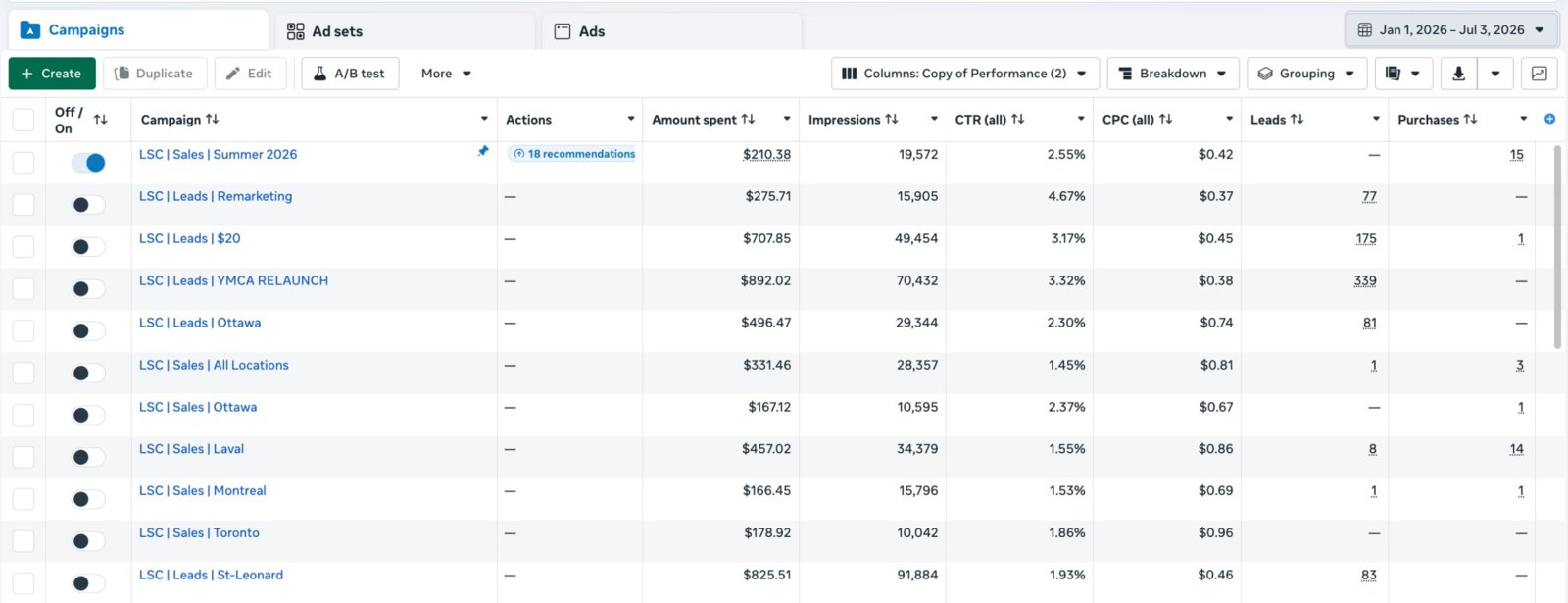Click the Edit pencil icon
1568x603 pixels.
233,74
